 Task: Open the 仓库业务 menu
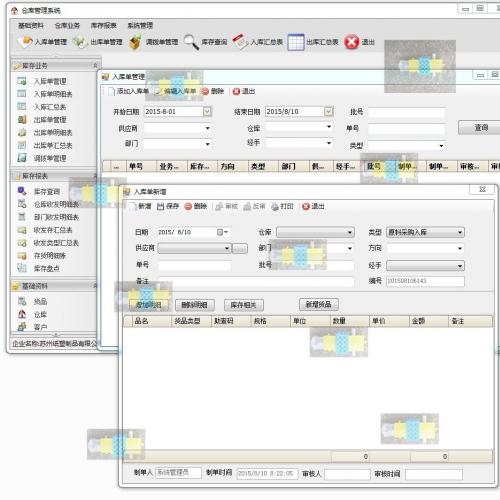click(67, 25)
